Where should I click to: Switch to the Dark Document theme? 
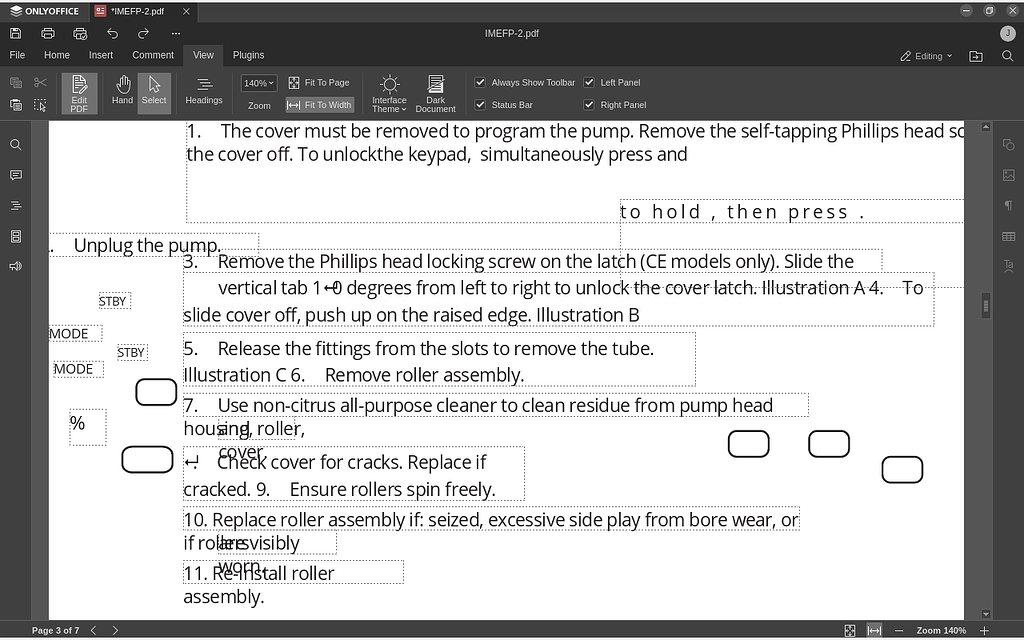pos(435,92)
